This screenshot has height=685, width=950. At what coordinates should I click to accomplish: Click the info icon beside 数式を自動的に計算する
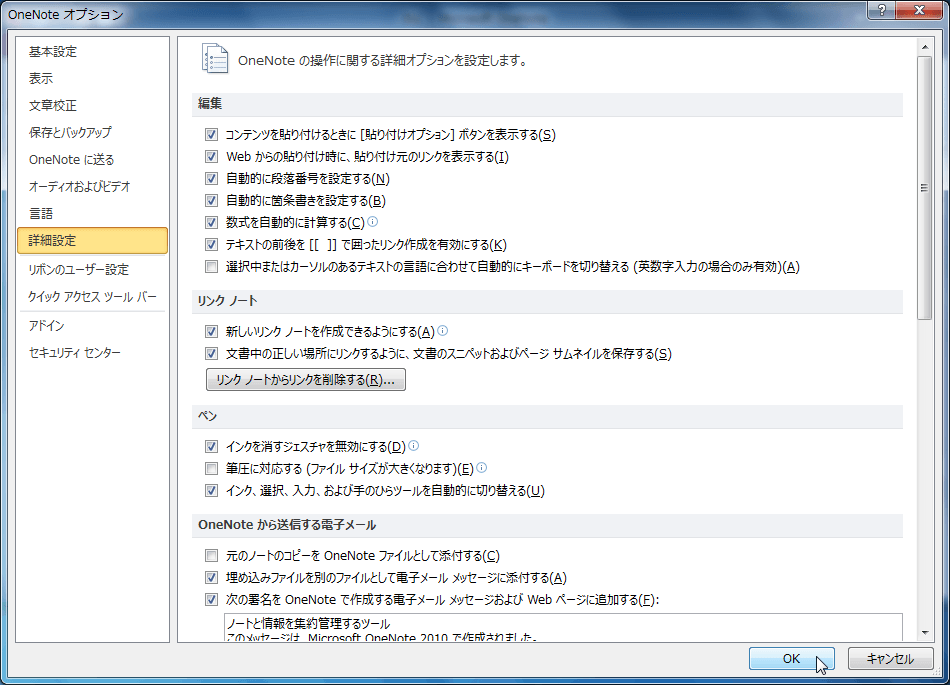pyautogui.click(x=373, y=222)
